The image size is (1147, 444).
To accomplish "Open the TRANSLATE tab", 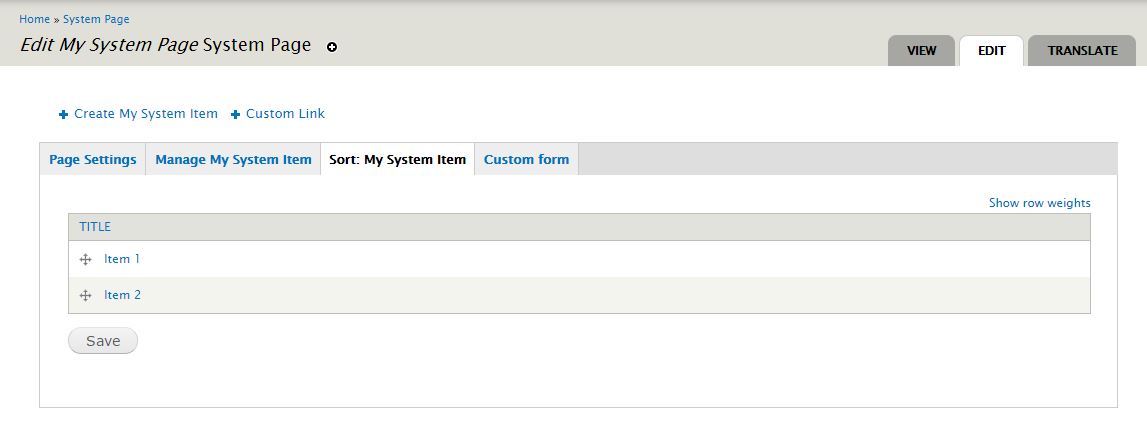I will tap(1082, 50).
